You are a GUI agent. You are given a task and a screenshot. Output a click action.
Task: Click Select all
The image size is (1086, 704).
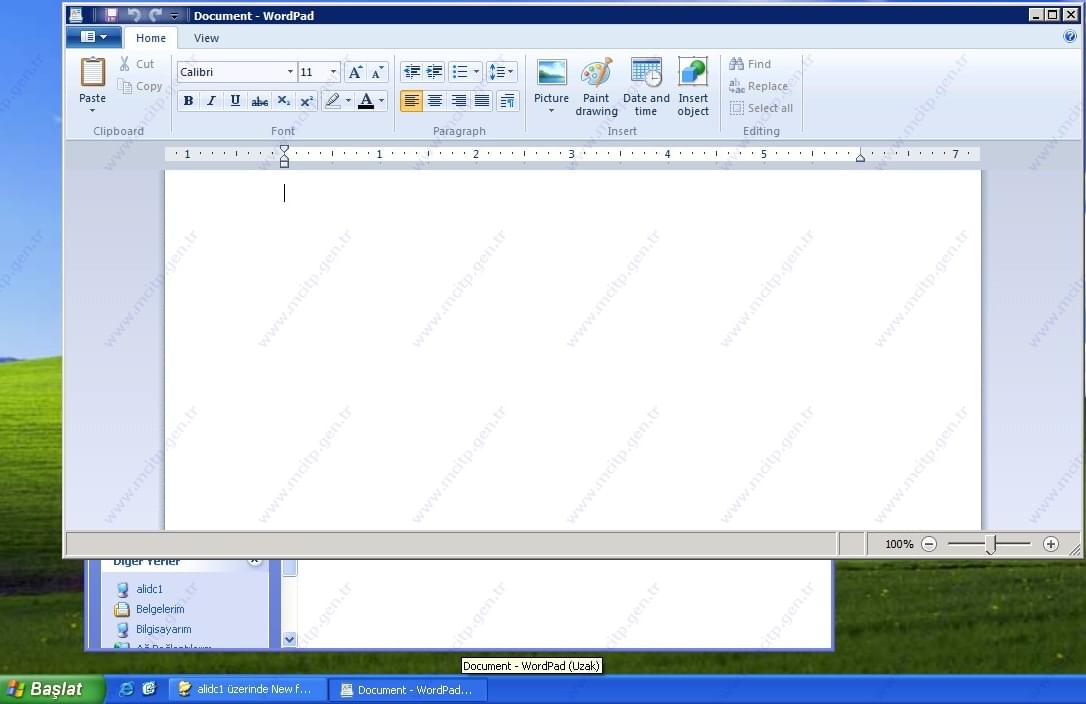point(760,108)
